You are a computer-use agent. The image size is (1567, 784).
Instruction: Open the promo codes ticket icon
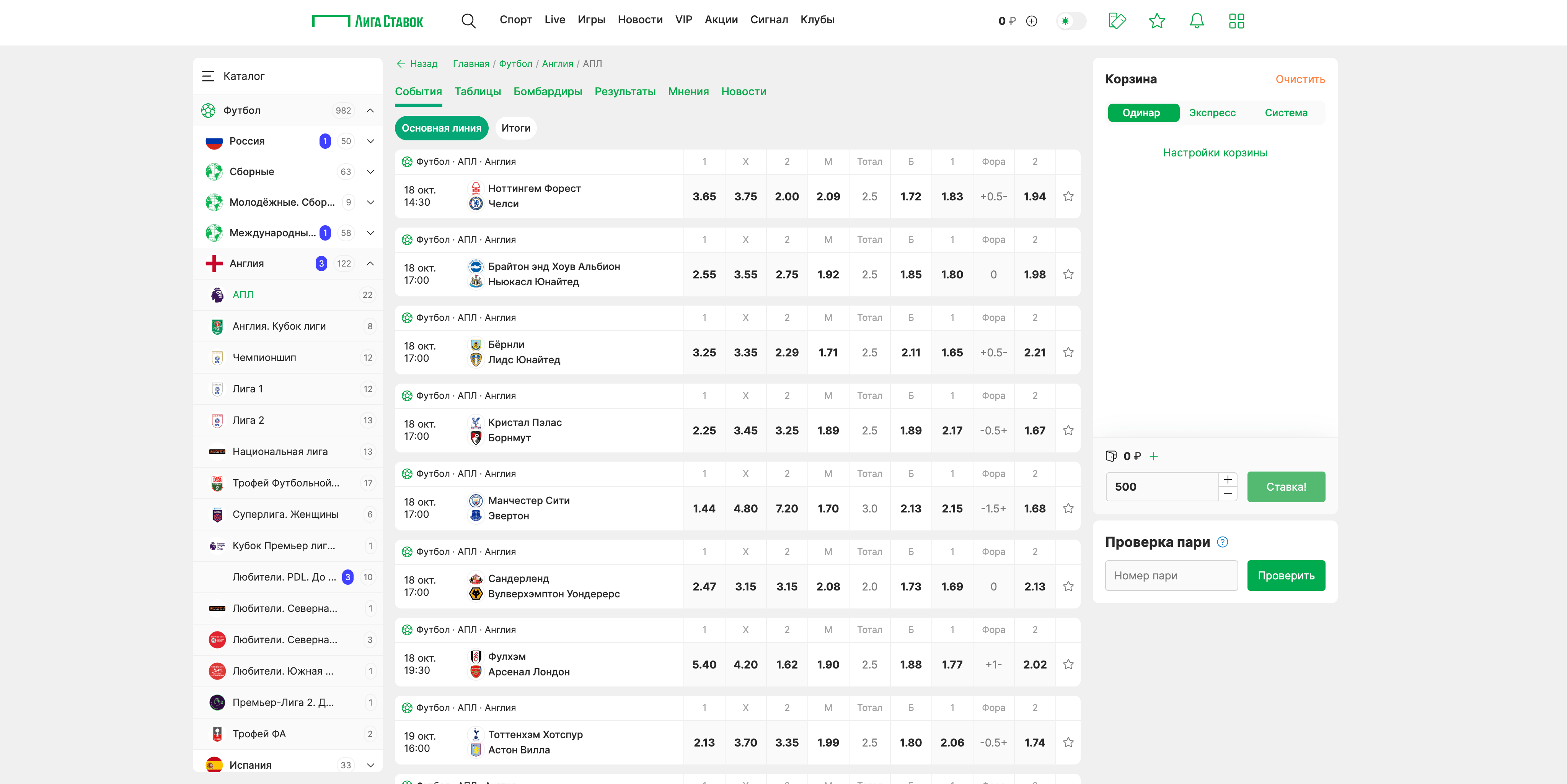pos(1117,21)
